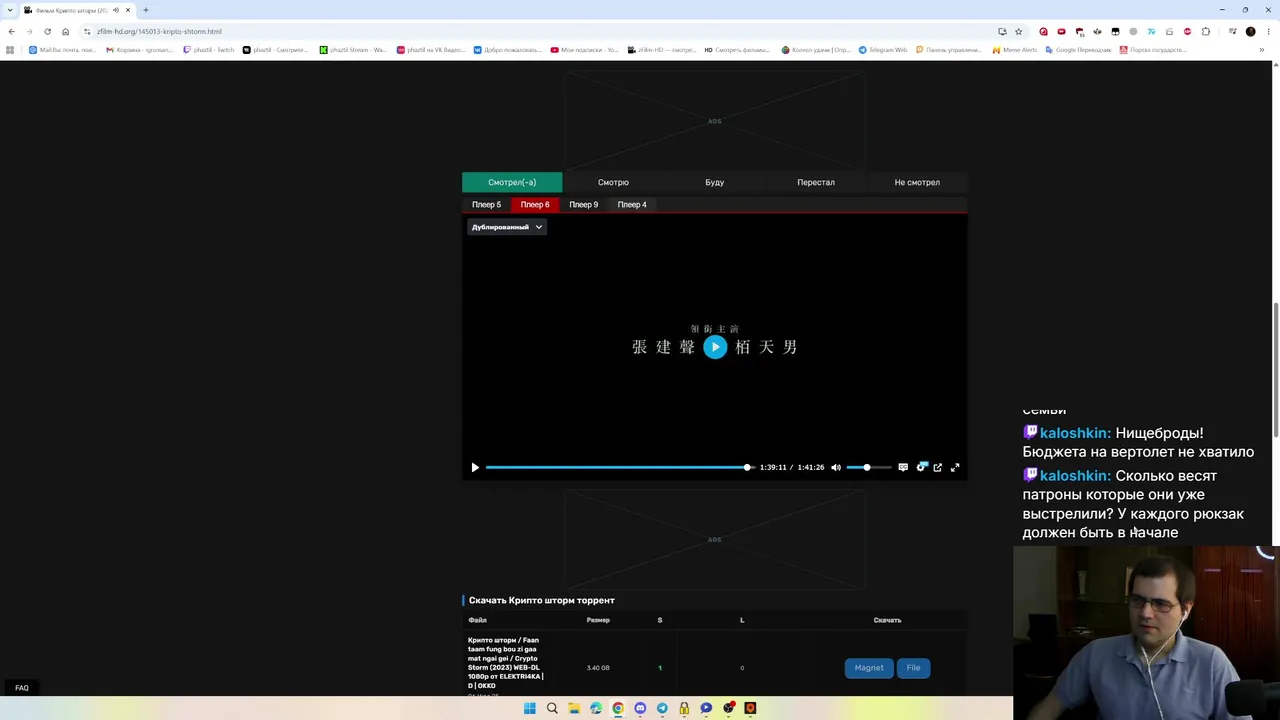Switch to Плеер 5 tab
The height and width of the screenshot is (720, 1280).
pyautogui.click(x=486, y=205)
